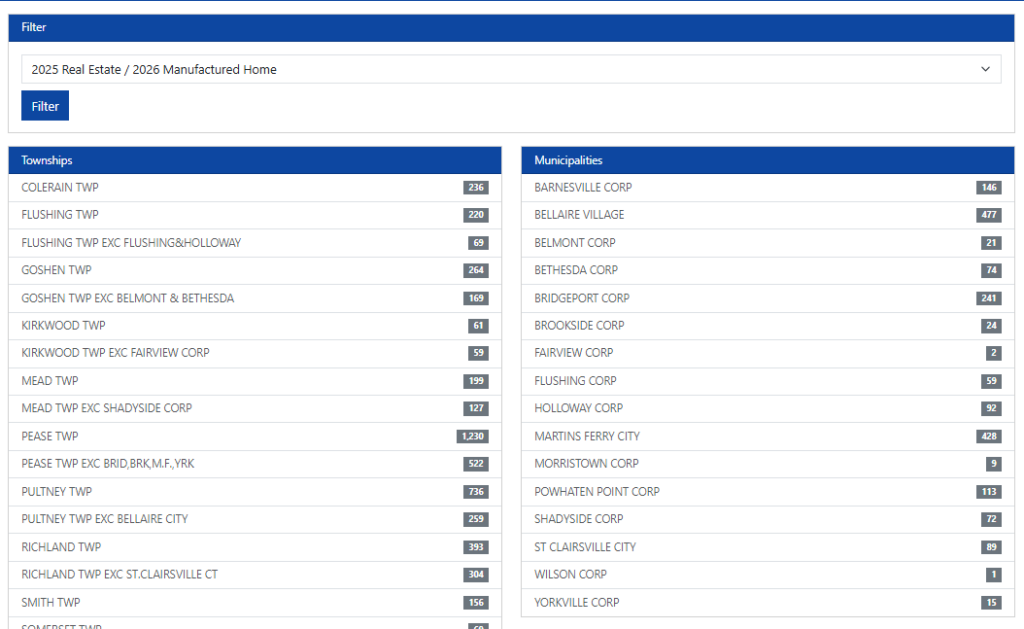The width and height of the screenshot is (1024, 629).
Task: Open PEASE TWP EXC BRID,BRK,M.F.,YRK row
Action: pos(108,464)
